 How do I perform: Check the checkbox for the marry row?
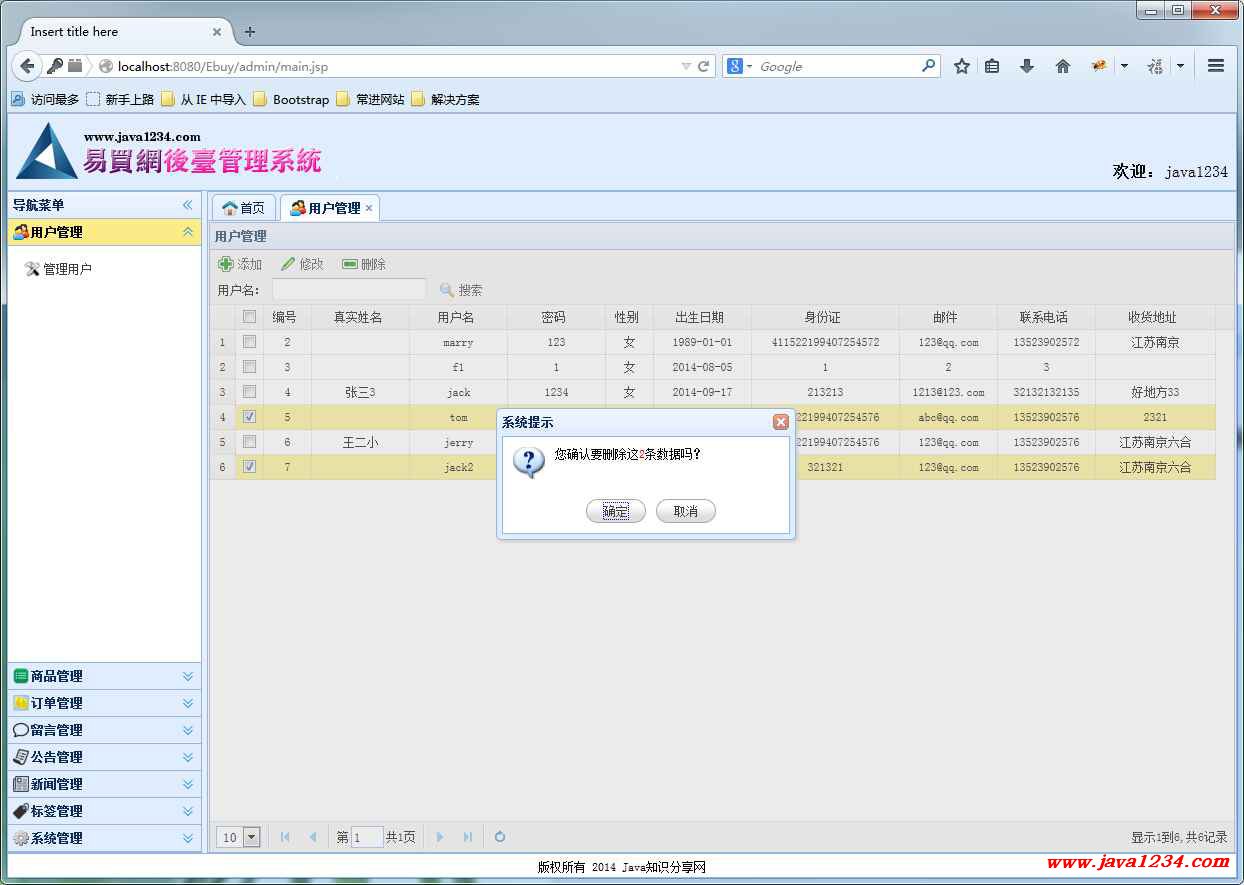click(x=249, y=342)
